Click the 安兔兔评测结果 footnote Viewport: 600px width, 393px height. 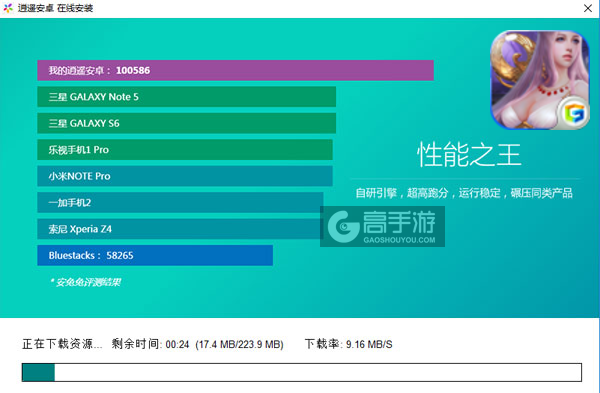tap(85, 282)
